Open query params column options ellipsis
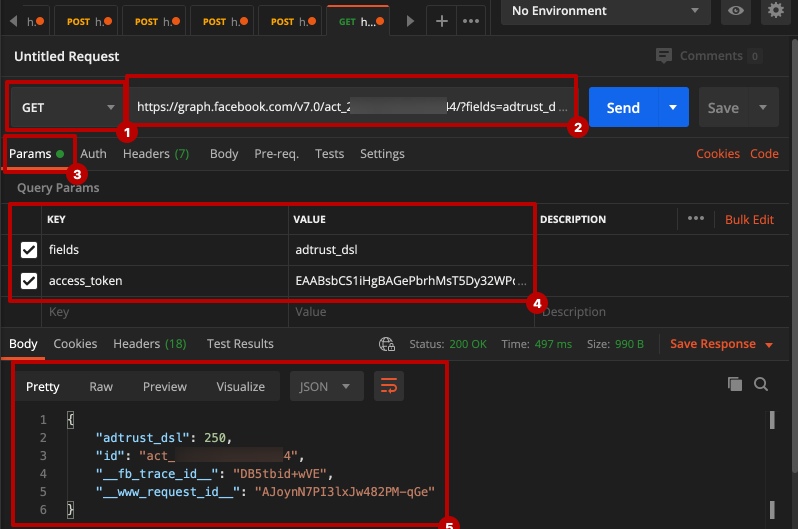Image resolution: width=798 pixels, height=529 pixels. [x=696, y=218]
